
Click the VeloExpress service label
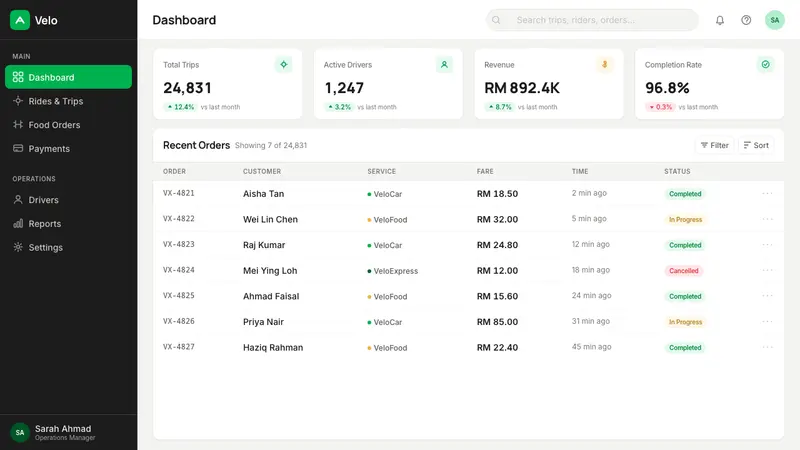coord(395,271)
